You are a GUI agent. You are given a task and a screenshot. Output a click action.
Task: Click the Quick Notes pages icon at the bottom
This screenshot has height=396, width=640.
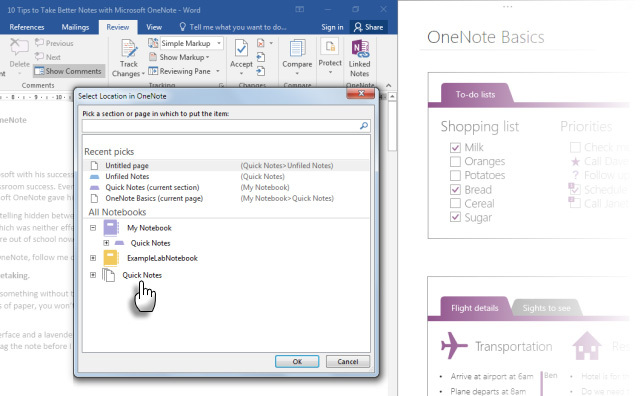point(108,275)
